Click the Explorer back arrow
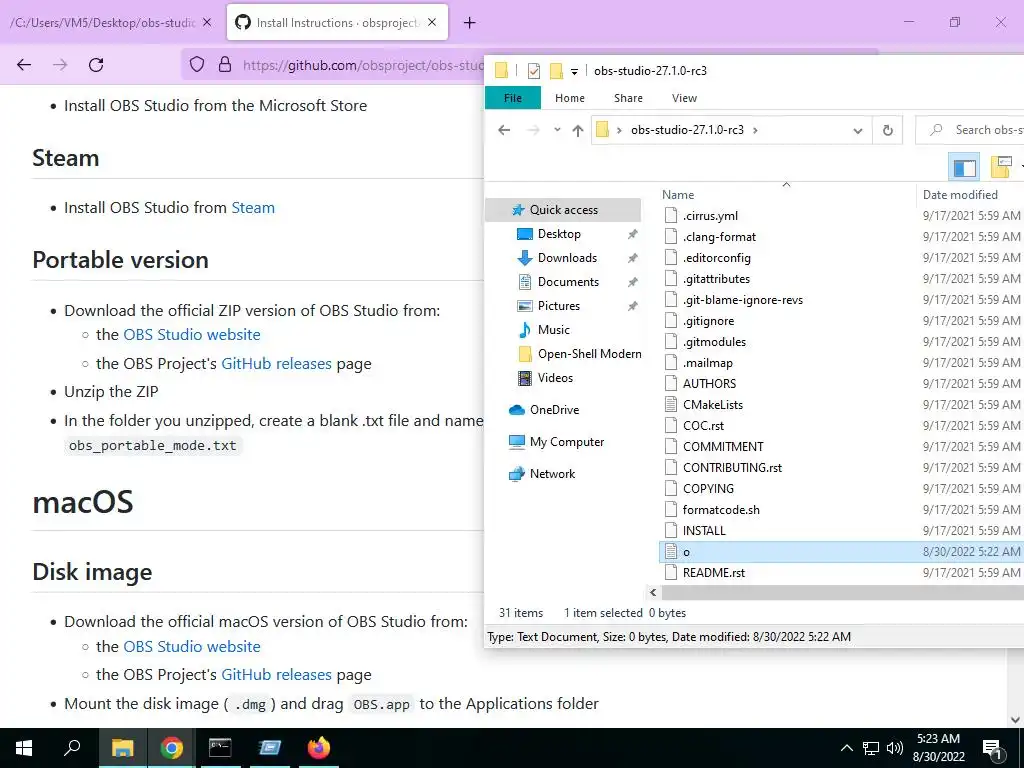Viewport: 1024px width, 768px height. click(x=504, y=130)
